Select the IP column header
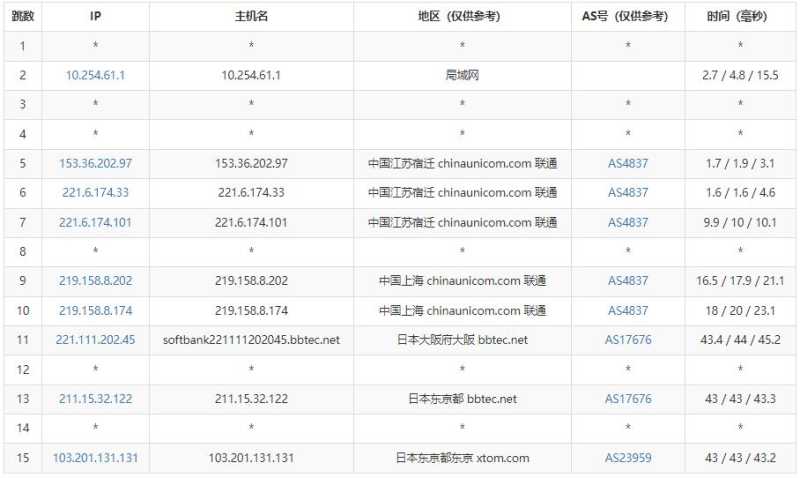 coord(95,16)
